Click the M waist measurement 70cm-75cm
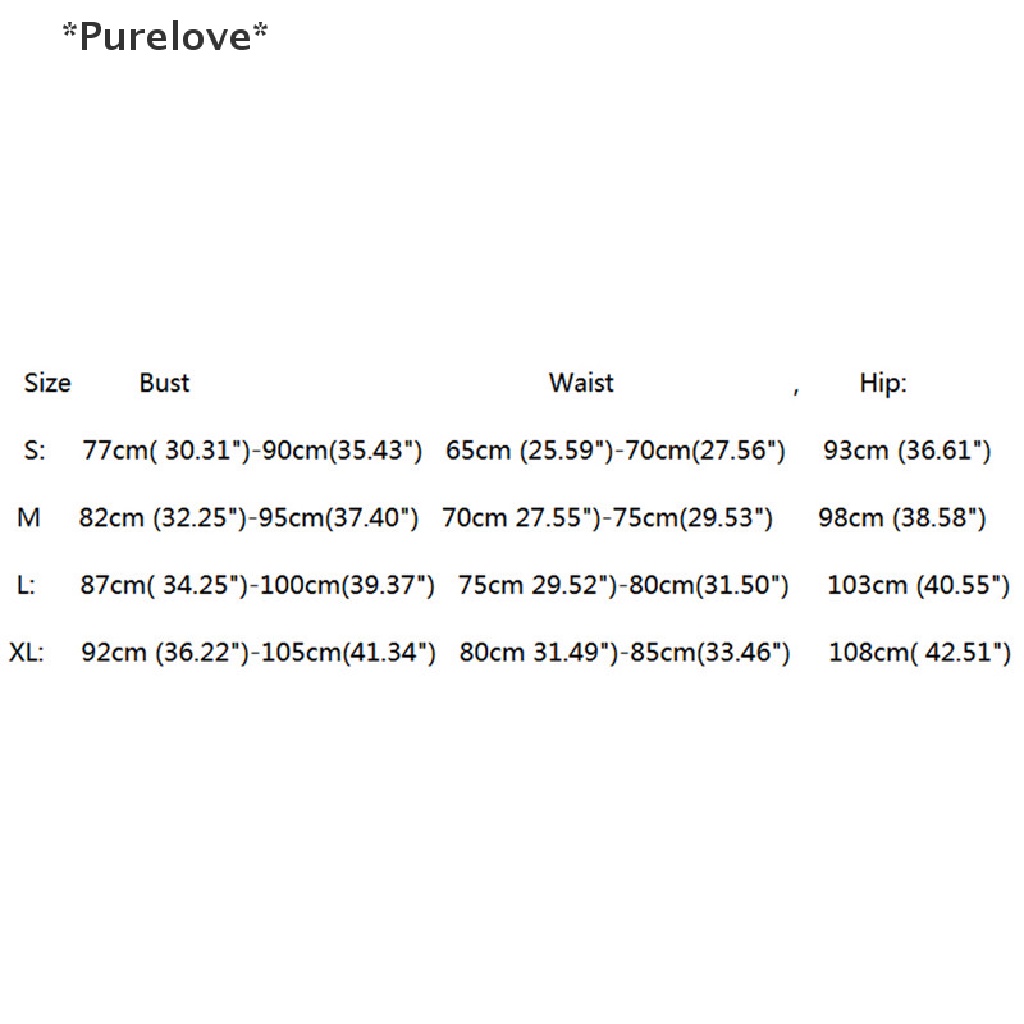Screen dimensions: 1024x1024 click(607, 518)
